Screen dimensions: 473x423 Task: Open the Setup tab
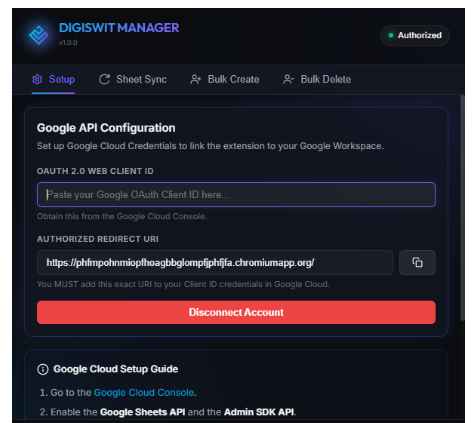pos(53,79)
